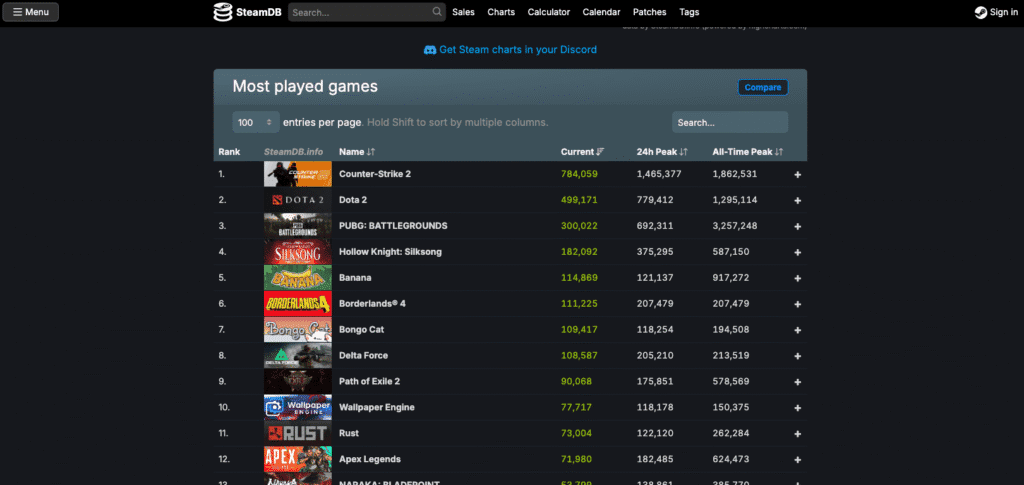Open the Tags page
The image size is (1024, 485).
click(x=689, y=12)
